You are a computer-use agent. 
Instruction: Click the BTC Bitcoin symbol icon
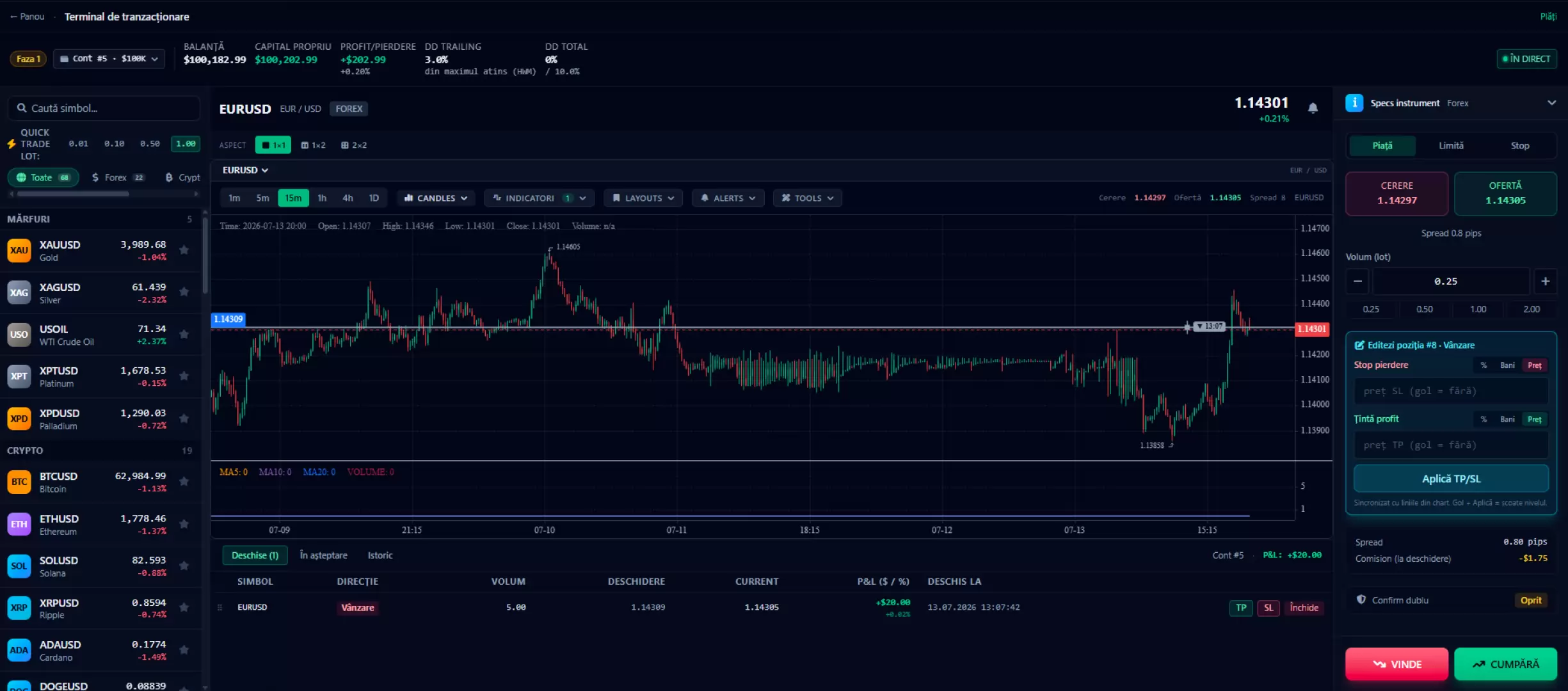tap(19, 482)
